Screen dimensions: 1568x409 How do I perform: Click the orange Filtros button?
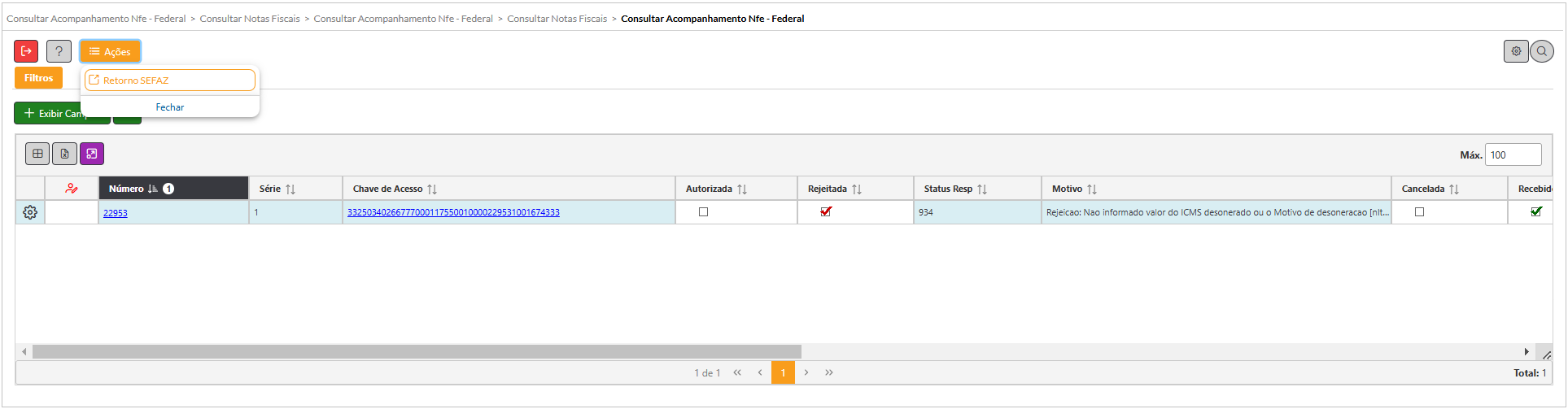[38, 78]
